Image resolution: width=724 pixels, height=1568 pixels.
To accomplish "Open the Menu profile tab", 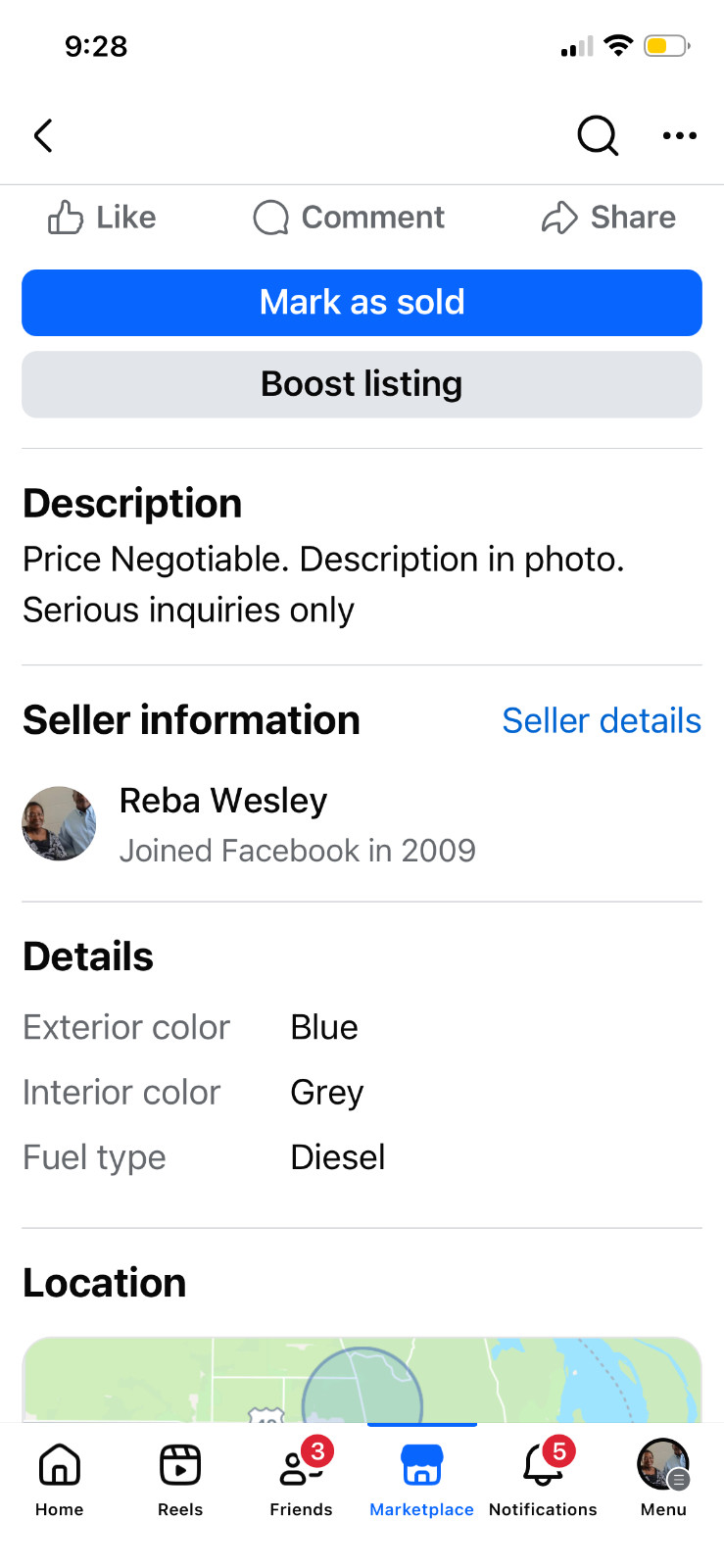I will click(x=663, y=1480).
